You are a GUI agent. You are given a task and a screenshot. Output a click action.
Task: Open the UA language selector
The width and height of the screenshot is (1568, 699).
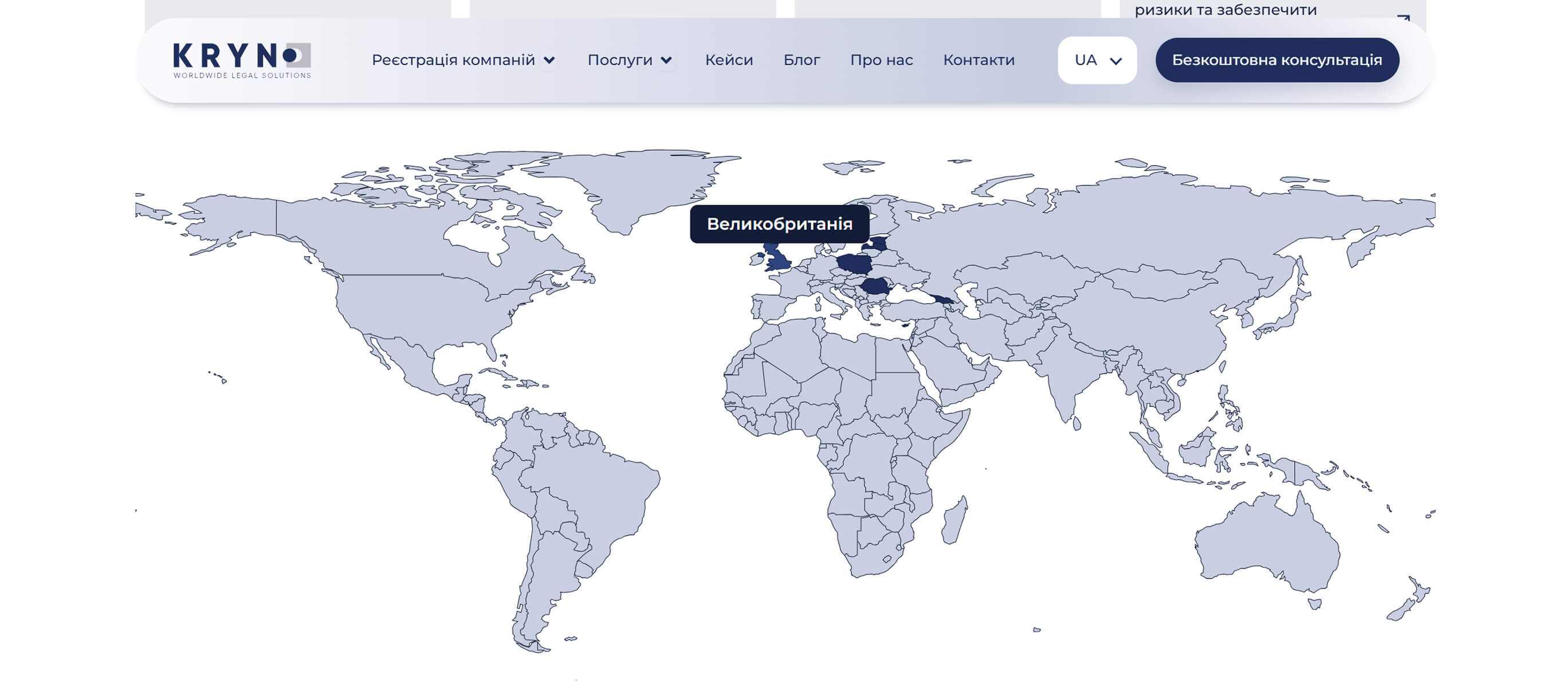1097,60
